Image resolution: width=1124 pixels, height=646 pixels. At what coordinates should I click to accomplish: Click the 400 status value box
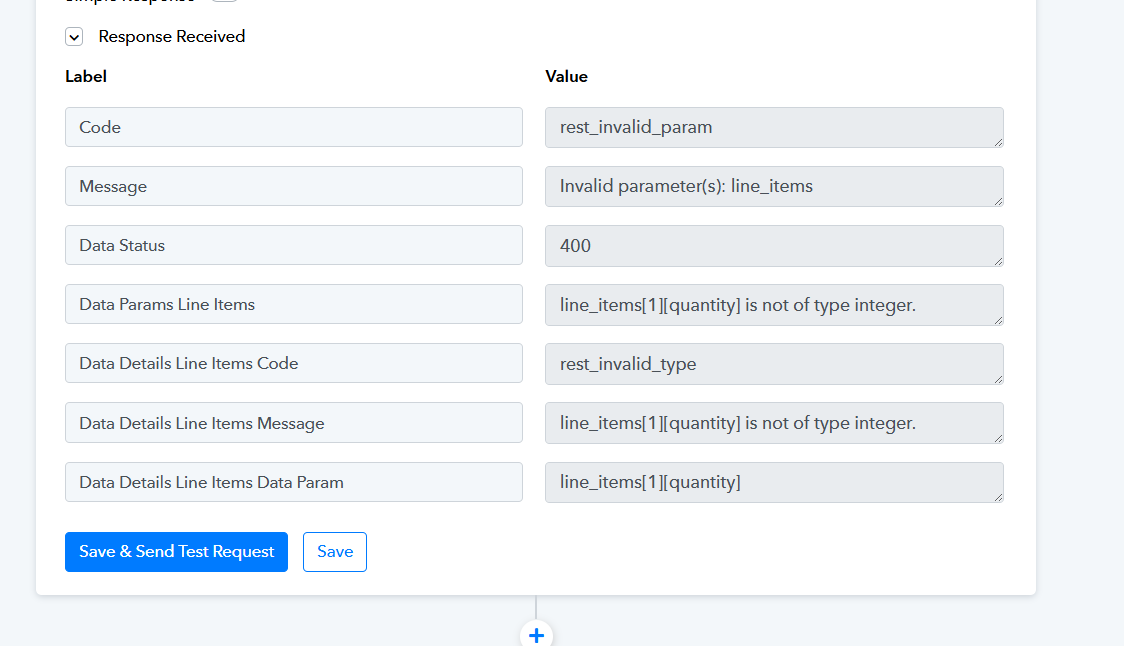pos(774,246)
